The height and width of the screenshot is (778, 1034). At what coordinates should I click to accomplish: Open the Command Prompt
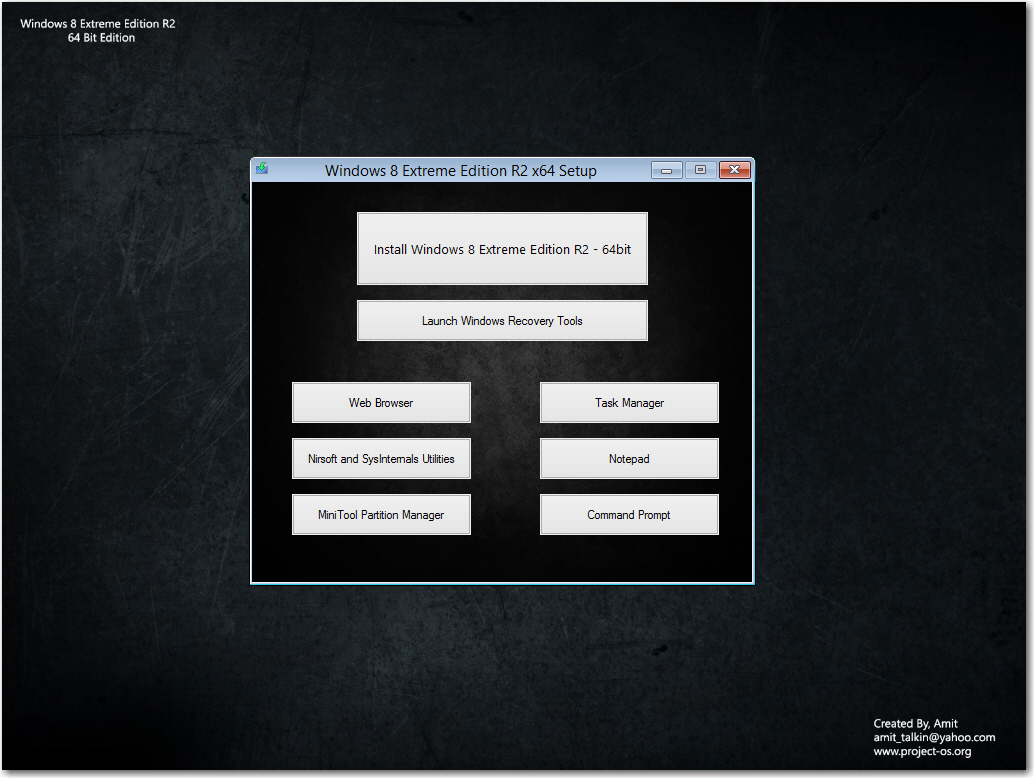629,514
